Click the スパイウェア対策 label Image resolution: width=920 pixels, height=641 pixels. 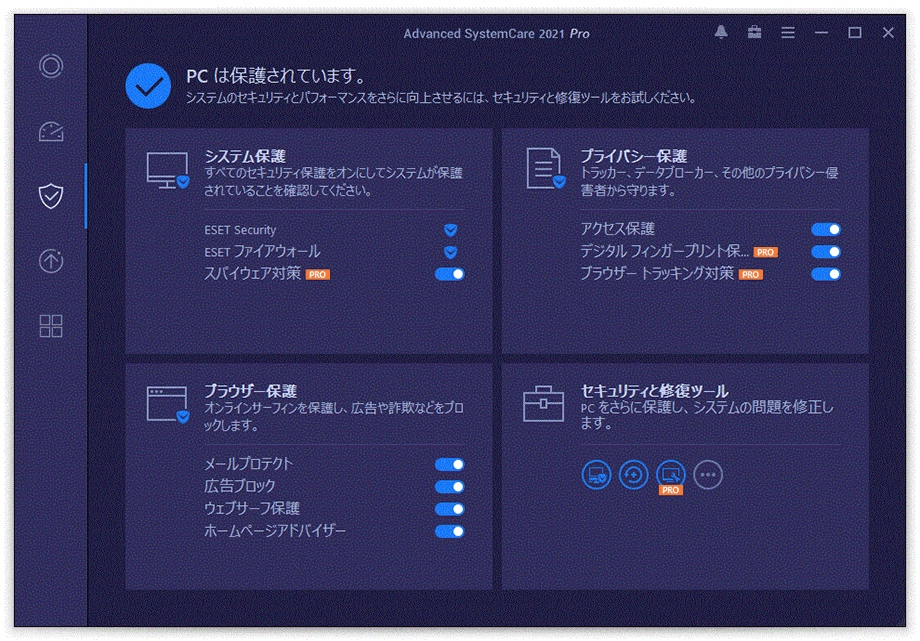pyautogui.click(x=252, y=274)
